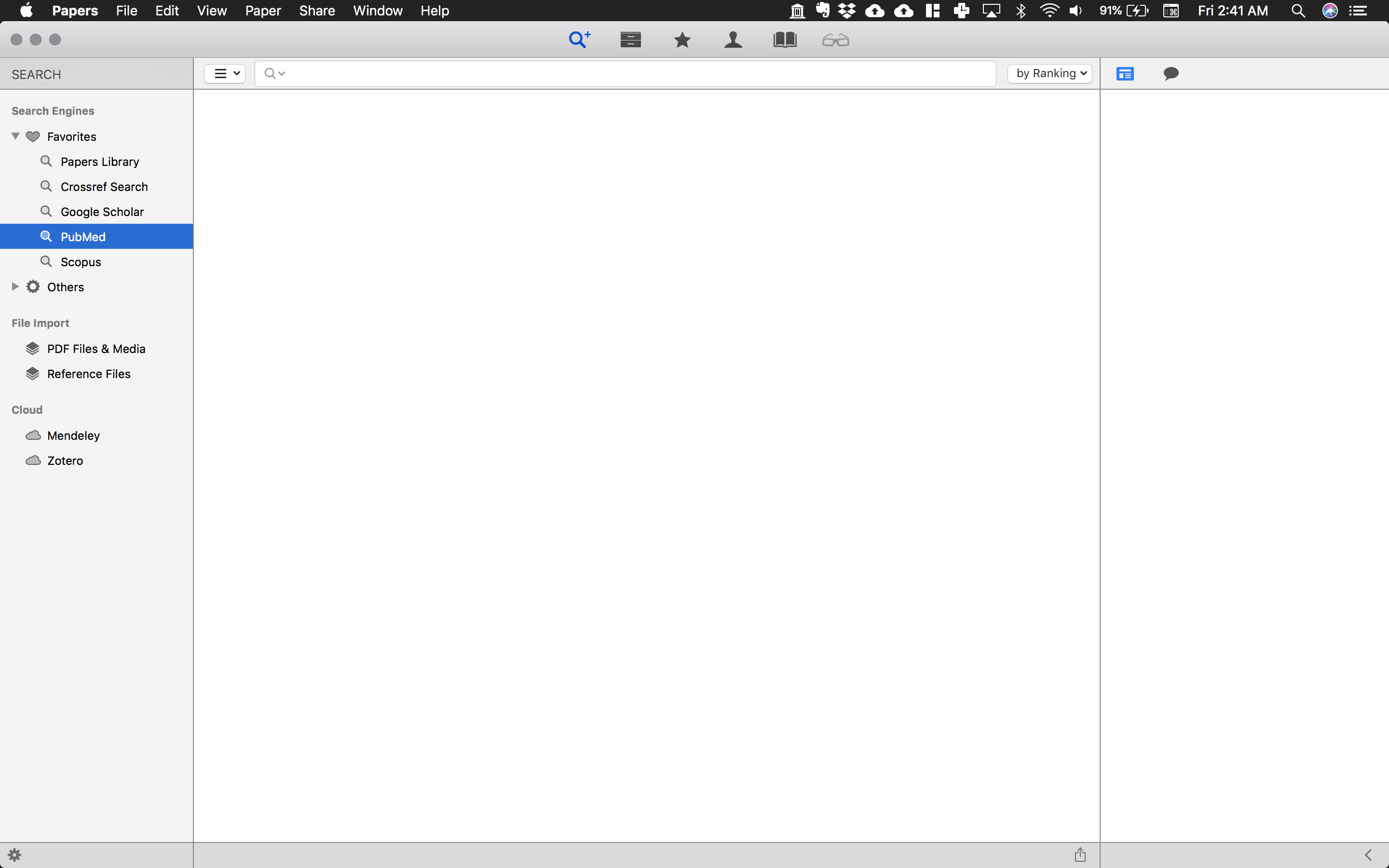This screenshot has width=1389, height=868.
Task: Open the Paper menu
Action: (x=263, y=10)
